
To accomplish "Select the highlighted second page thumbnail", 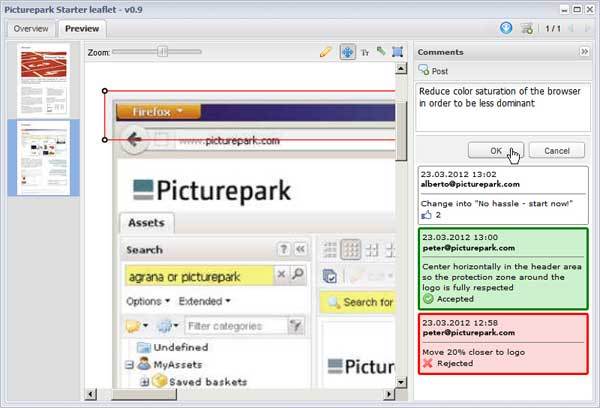I will tap(44, 158).
